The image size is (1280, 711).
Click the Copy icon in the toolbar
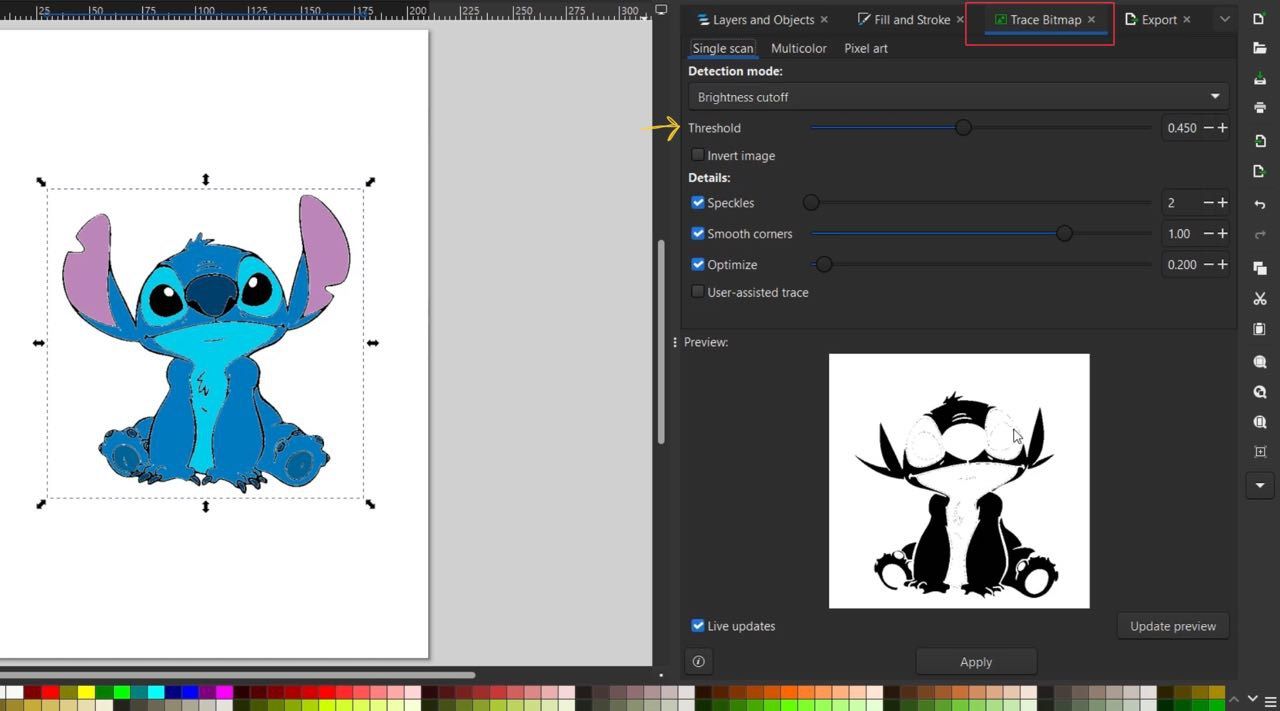(x=1260, y=267)
